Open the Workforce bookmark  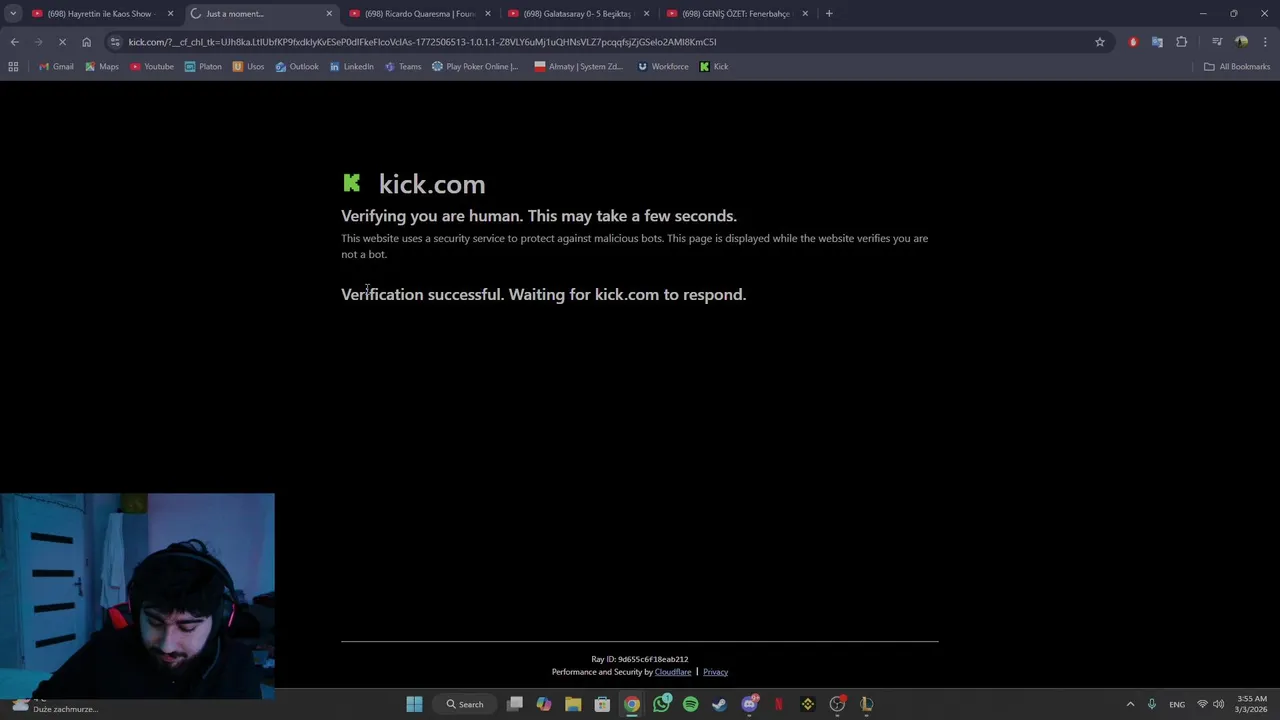click(663, 67)
